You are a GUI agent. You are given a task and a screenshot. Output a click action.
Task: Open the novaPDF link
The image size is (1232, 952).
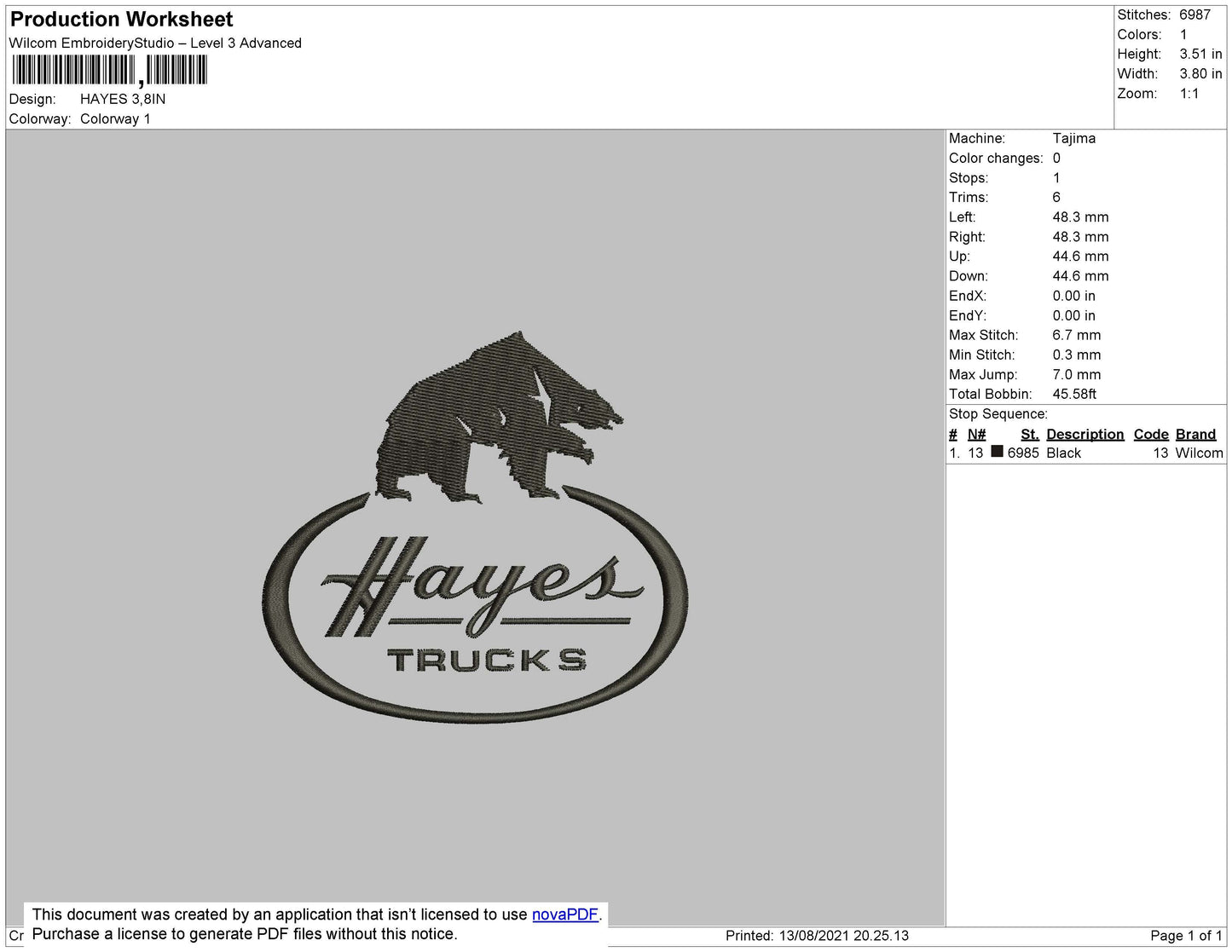click(565, 914)
